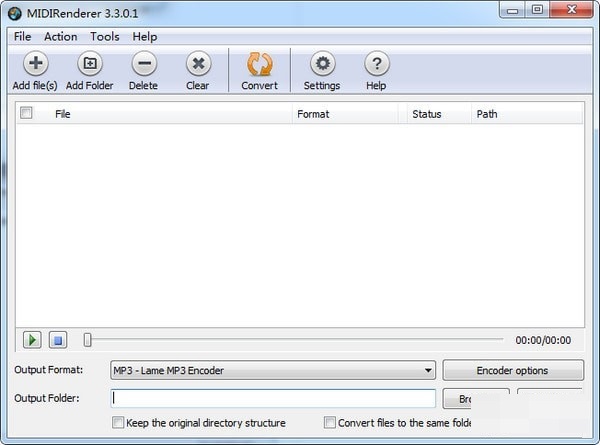Click the Encoder options button
Viewport: 600px width, 445px height.
coord(512,371)
